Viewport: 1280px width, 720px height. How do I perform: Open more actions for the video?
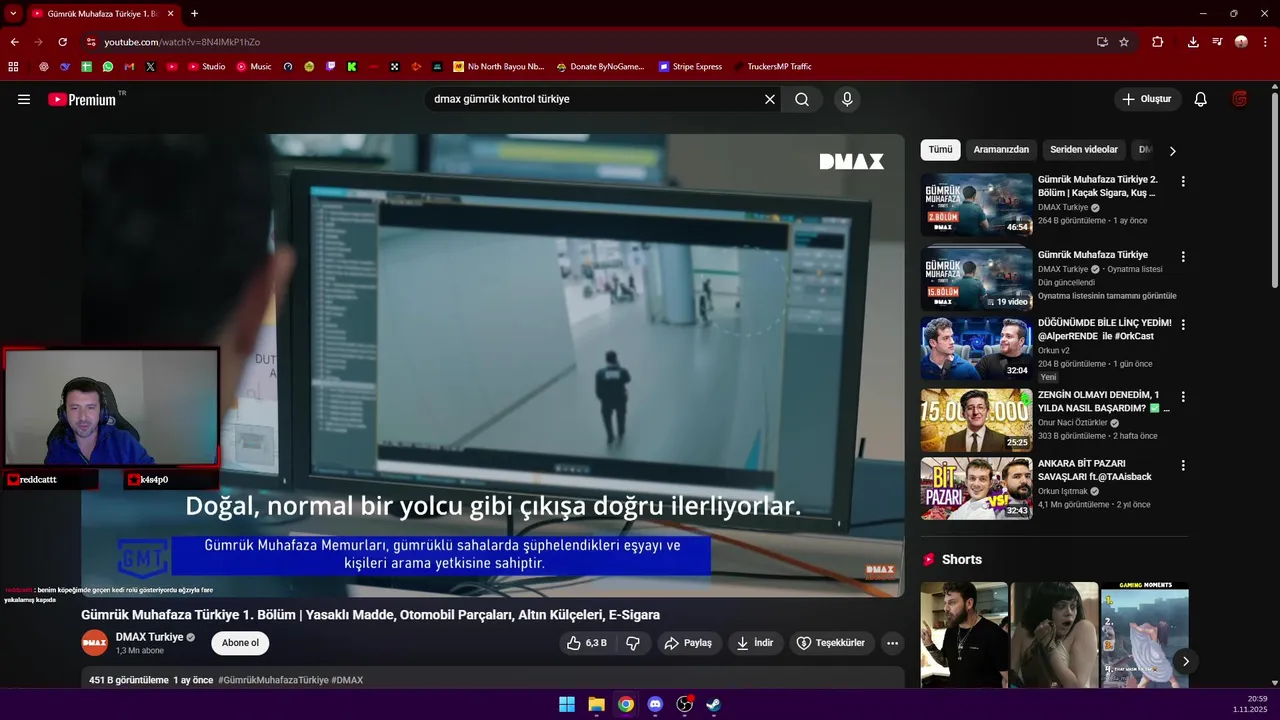[x=892, y=643]
